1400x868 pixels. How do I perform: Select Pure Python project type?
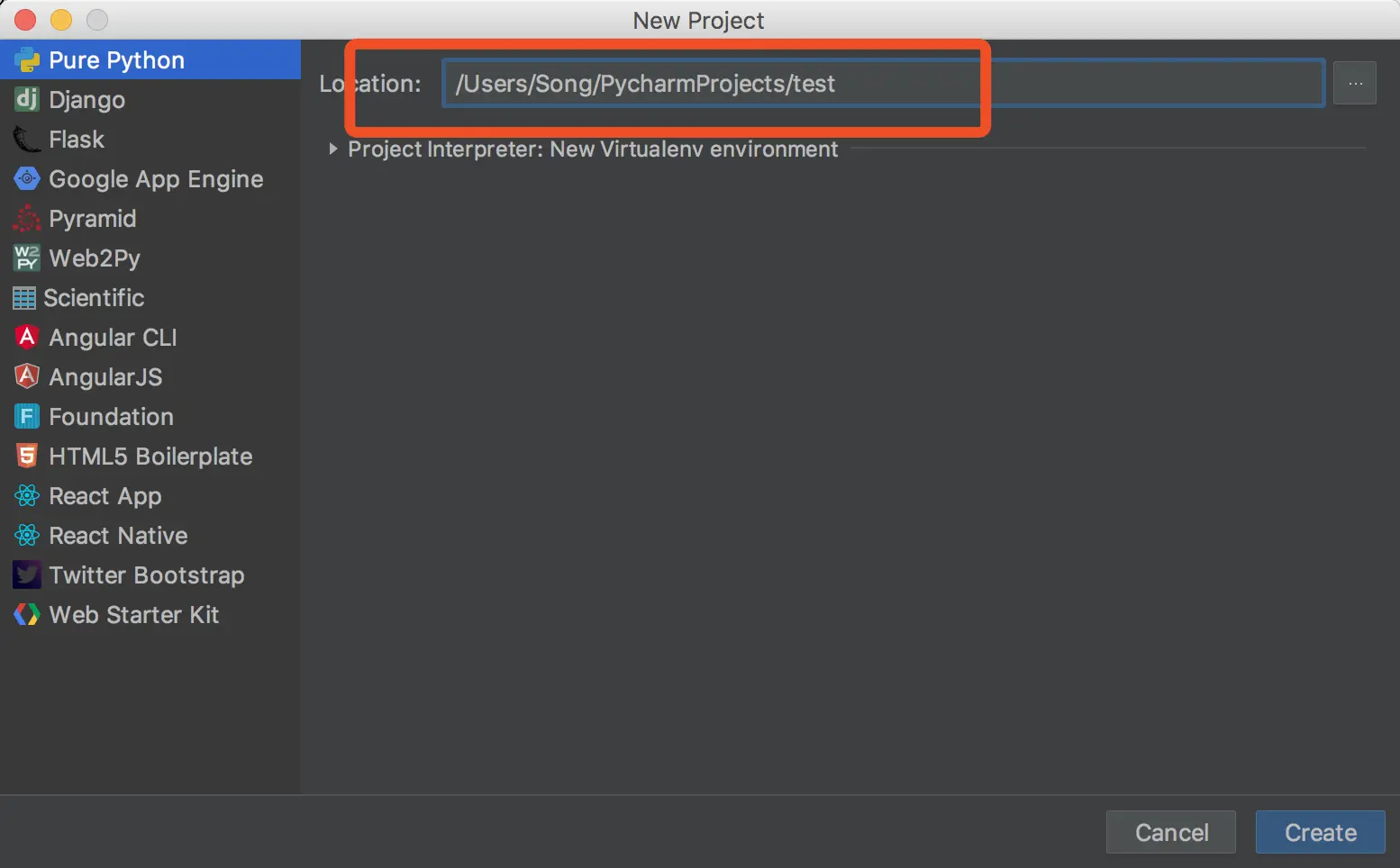tap(150, 59)
